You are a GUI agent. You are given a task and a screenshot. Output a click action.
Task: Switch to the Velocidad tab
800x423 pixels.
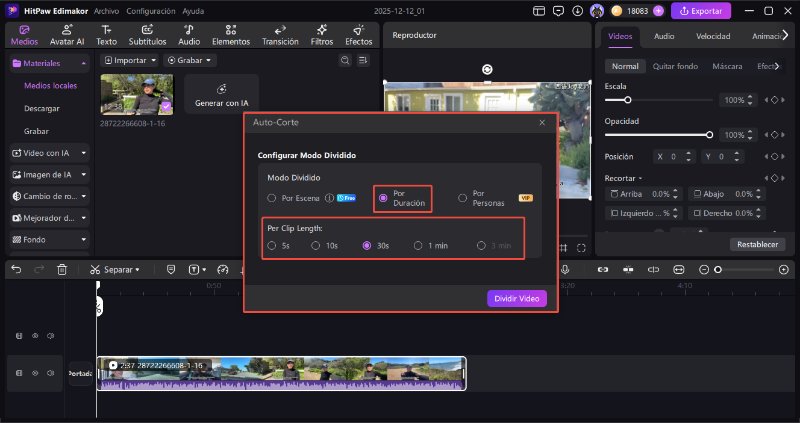(x=712, y=36)
